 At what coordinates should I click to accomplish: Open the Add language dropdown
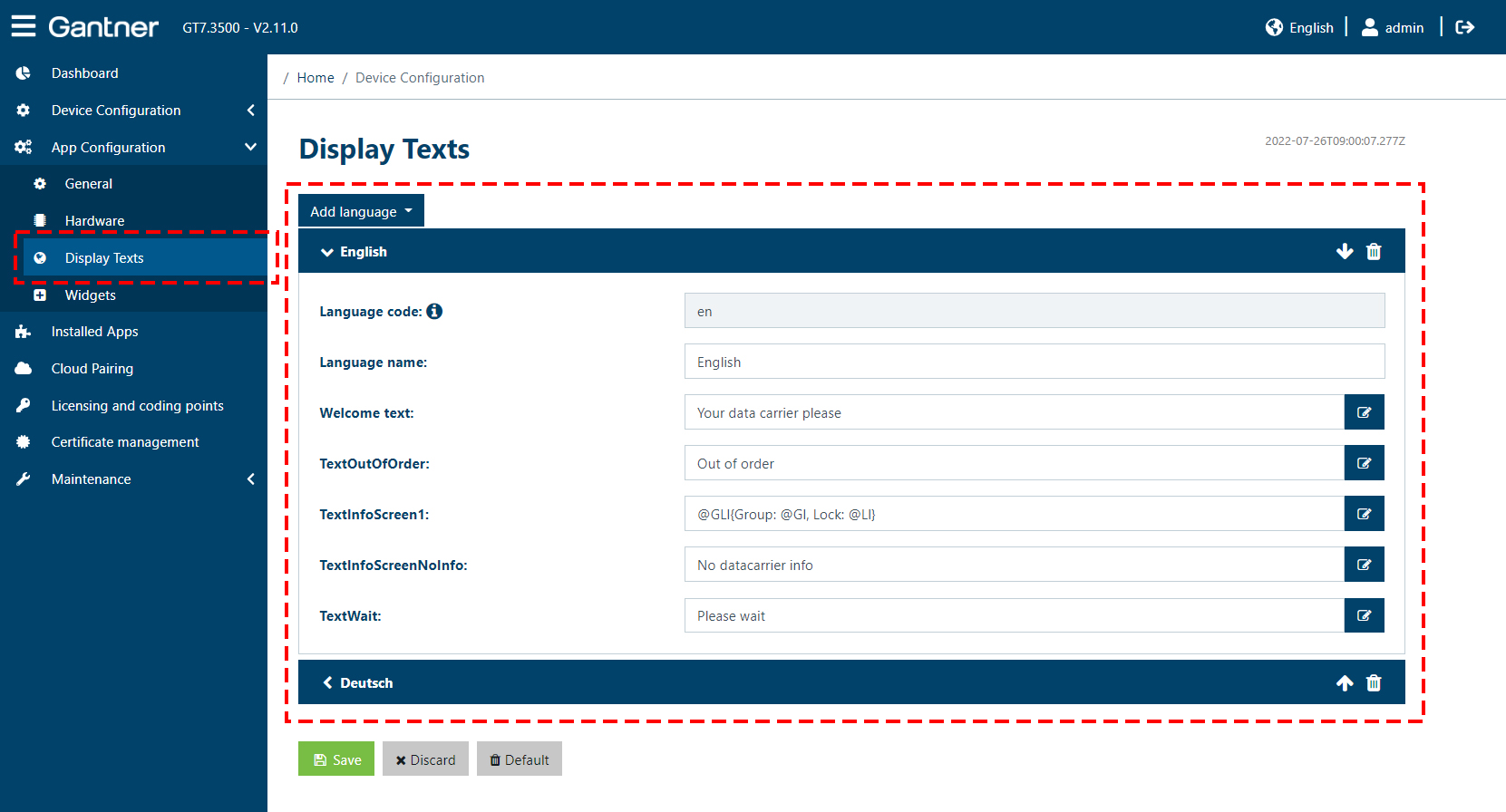(361, 211)
